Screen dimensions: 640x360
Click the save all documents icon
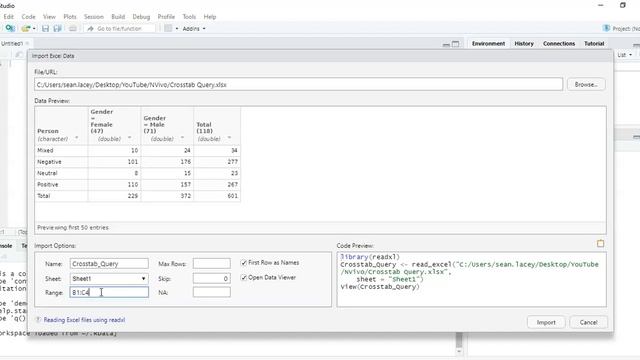(x=58, y=29)
